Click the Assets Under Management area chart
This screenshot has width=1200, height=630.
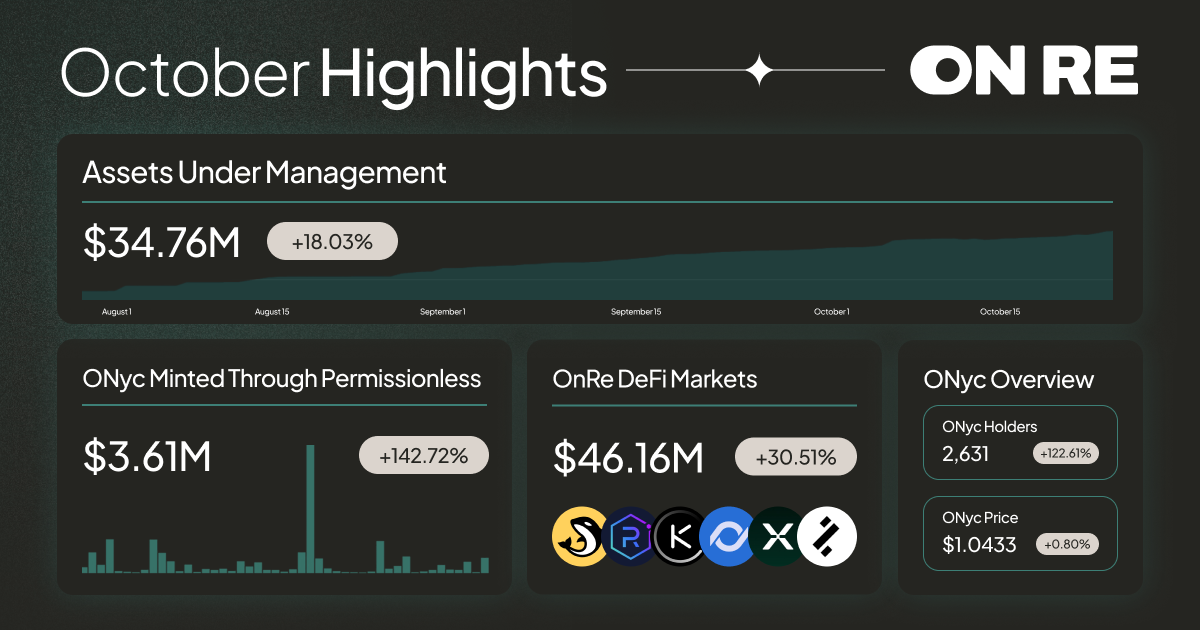(597, 268)
